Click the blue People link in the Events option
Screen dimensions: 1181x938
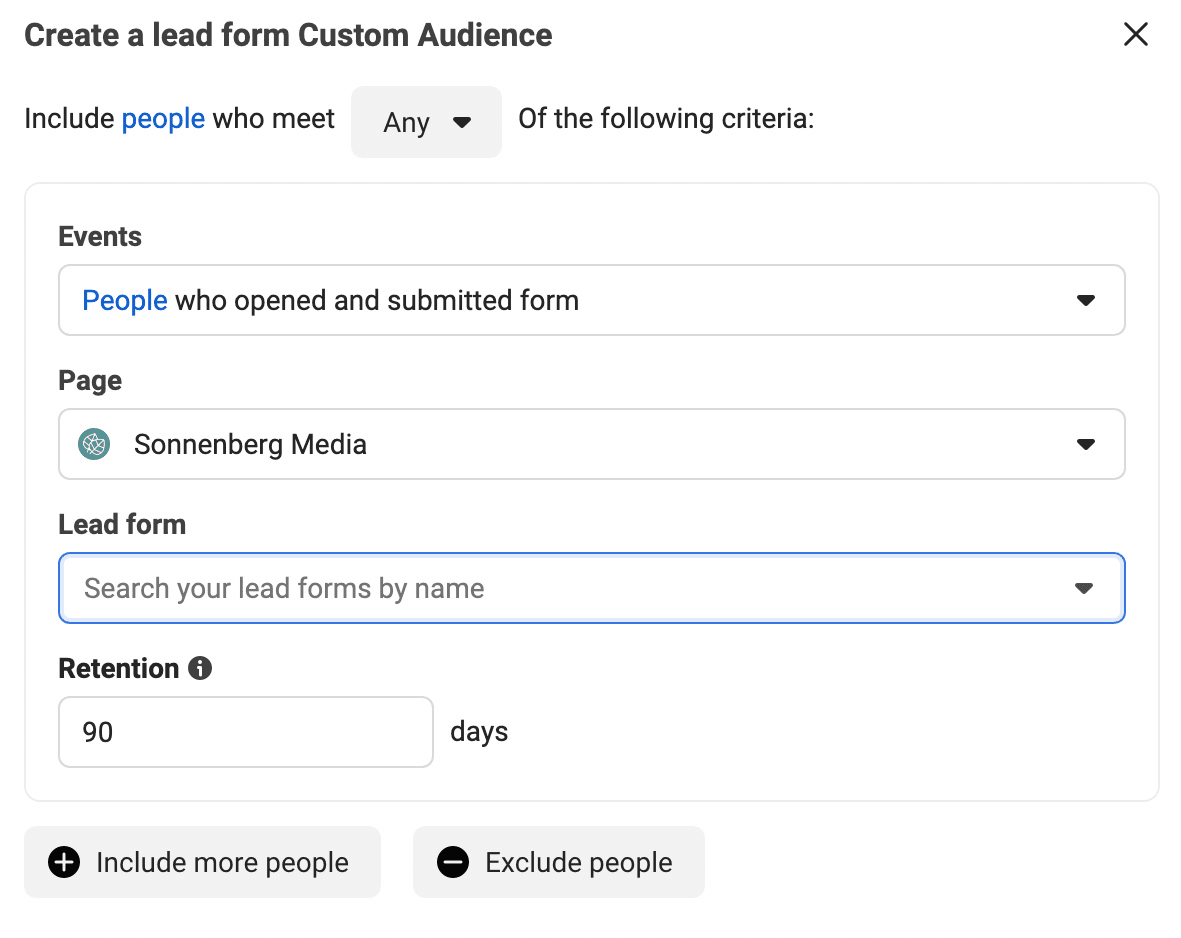tap(124, 300)
